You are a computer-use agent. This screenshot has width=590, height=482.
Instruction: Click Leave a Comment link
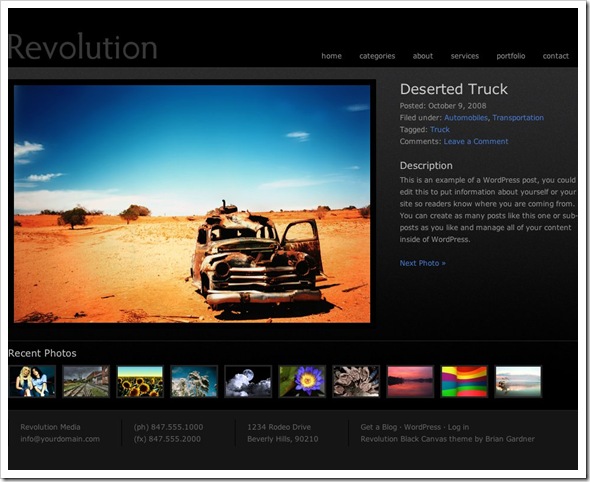476,141
